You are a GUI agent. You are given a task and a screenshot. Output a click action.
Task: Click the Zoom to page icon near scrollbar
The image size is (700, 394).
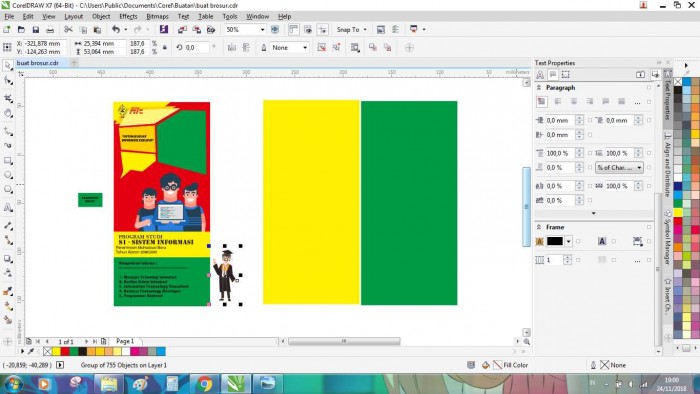tap(527, 342)
